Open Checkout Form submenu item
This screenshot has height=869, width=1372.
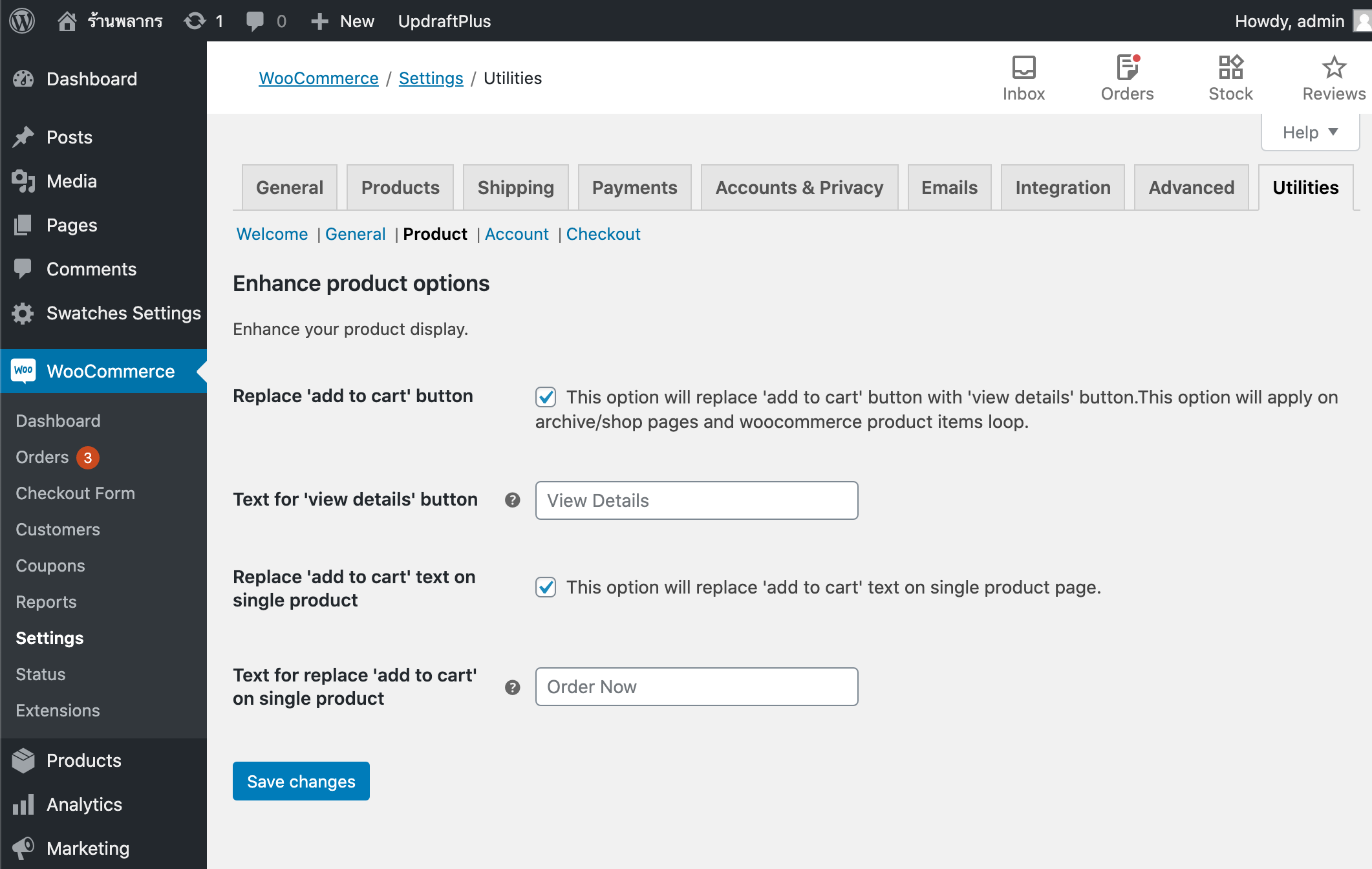[76, 493]
